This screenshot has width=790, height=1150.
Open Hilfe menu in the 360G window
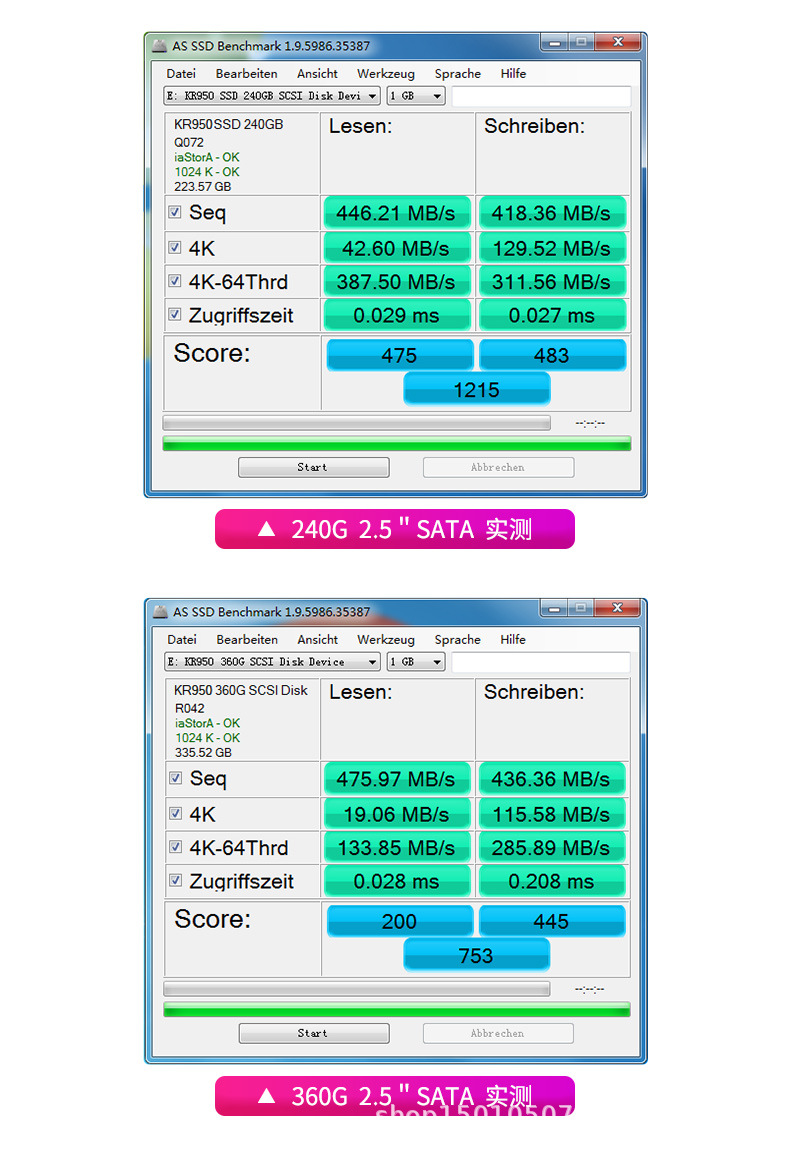[x=513, y=640]
